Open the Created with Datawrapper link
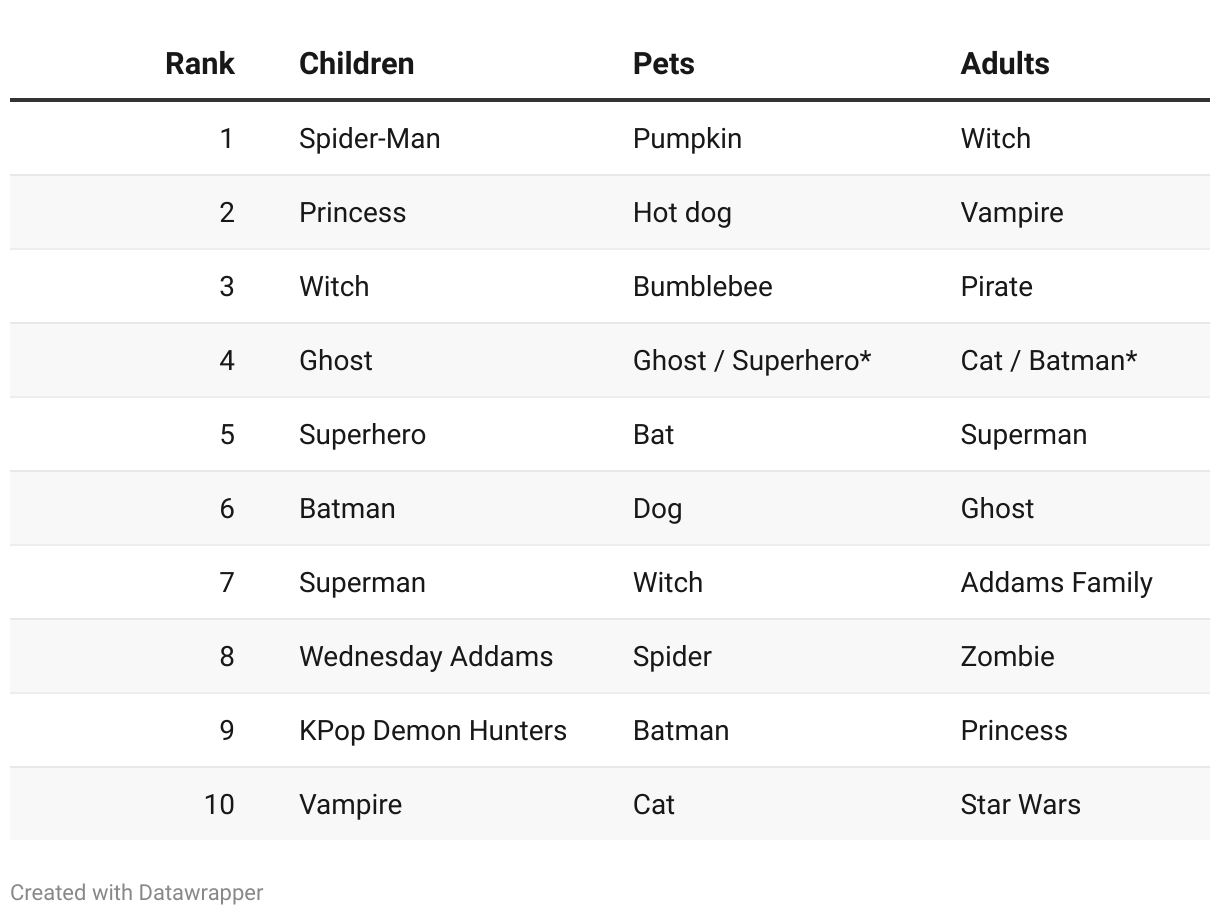 pos(136,892)
